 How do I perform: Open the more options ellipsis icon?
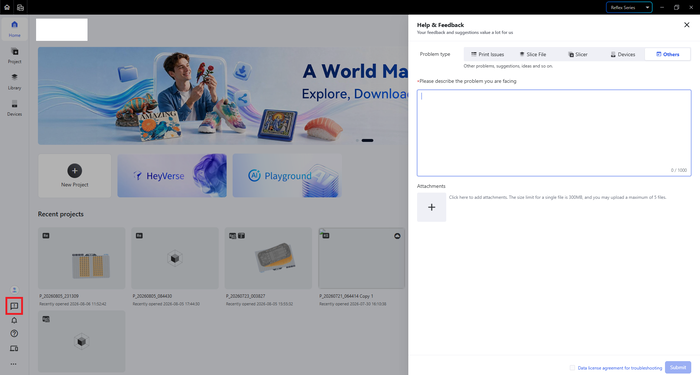pos(14,364)
